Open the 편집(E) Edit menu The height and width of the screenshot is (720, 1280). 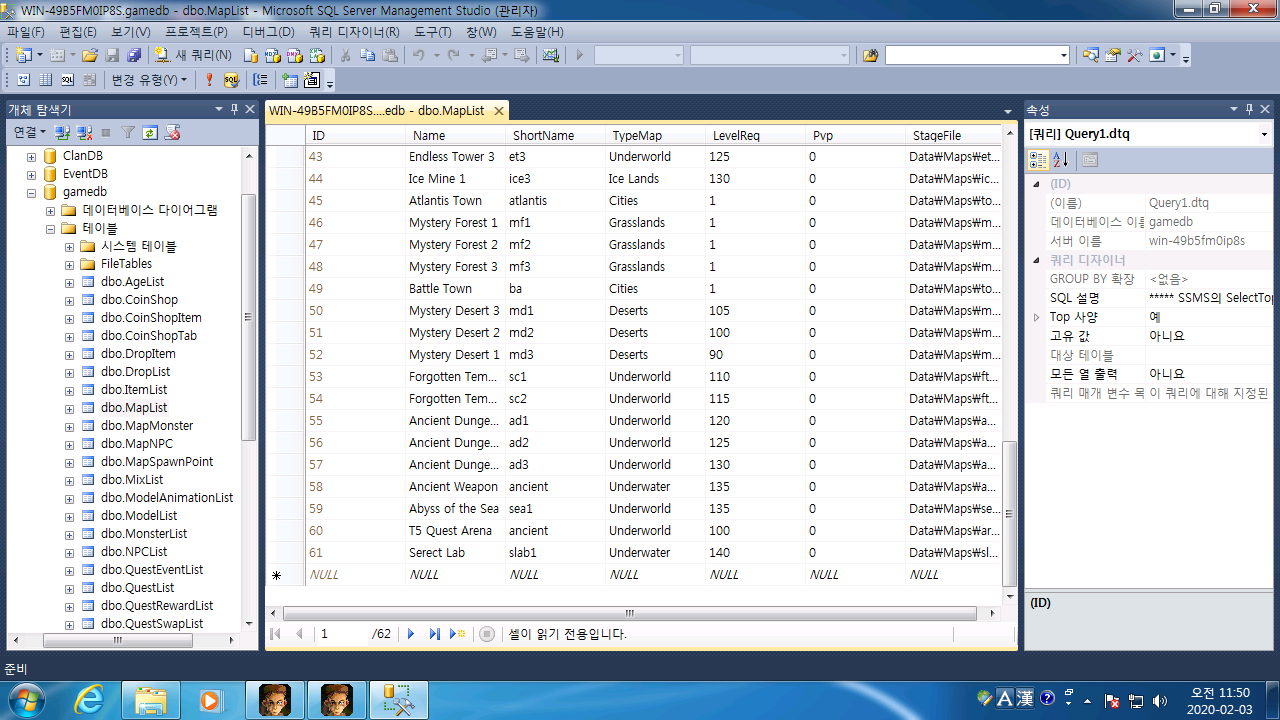point(80,32)
